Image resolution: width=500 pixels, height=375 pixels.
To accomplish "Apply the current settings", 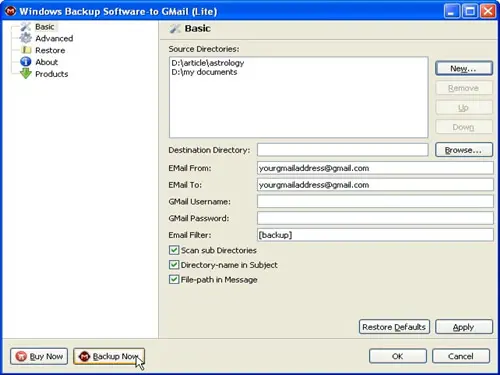I will click(x=464, y=327).
